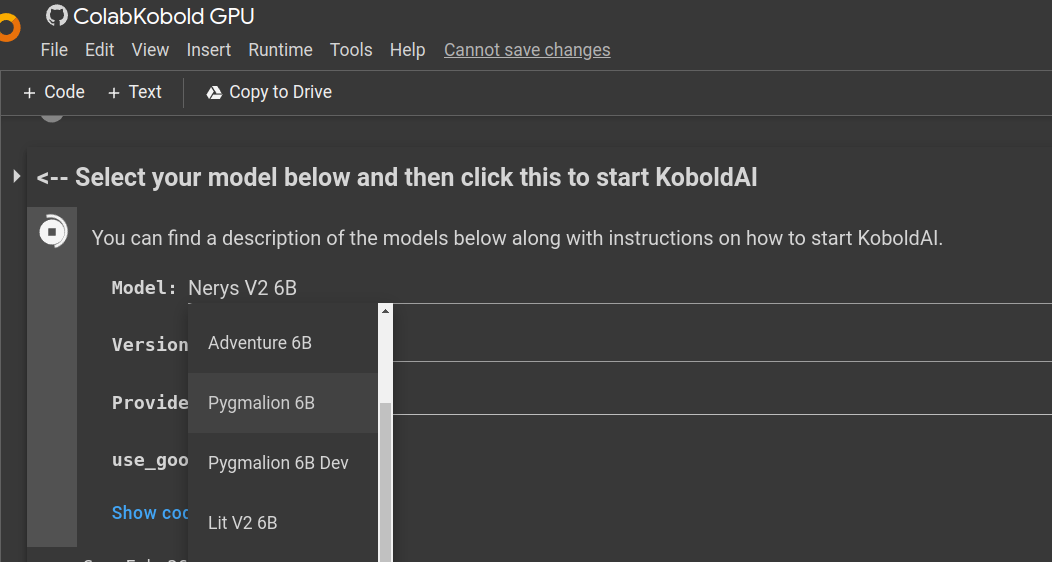Screen dimensions: 1052x562
Task: Select Lit V2 6B model
Action: [242, 522]
